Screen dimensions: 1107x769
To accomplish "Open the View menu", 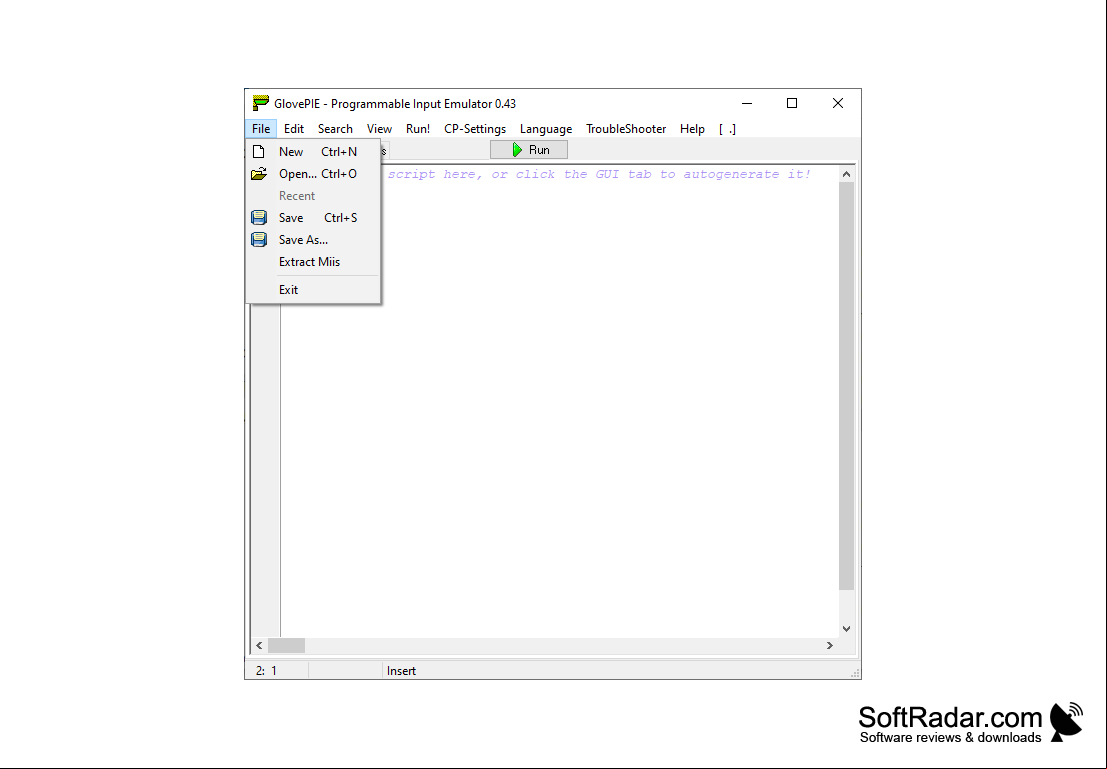I will (379, 129).
